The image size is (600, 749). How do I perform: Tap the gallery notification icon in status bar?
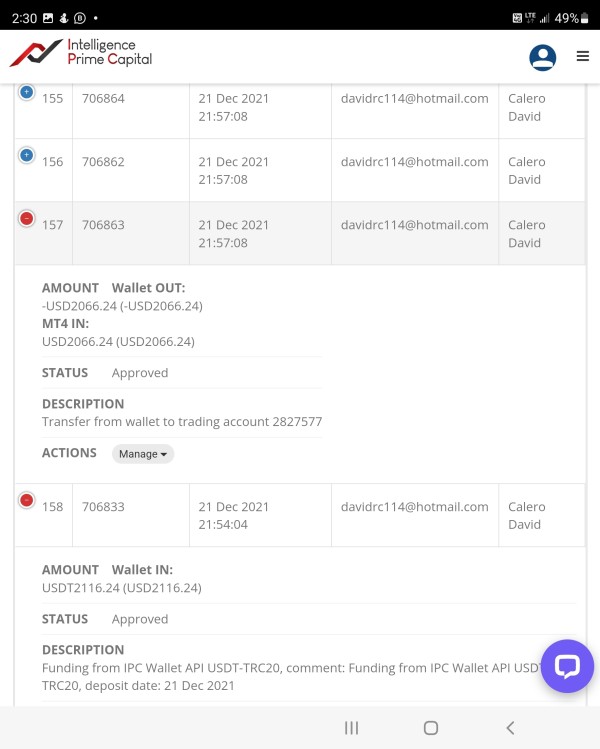click(x=49, y=18)
